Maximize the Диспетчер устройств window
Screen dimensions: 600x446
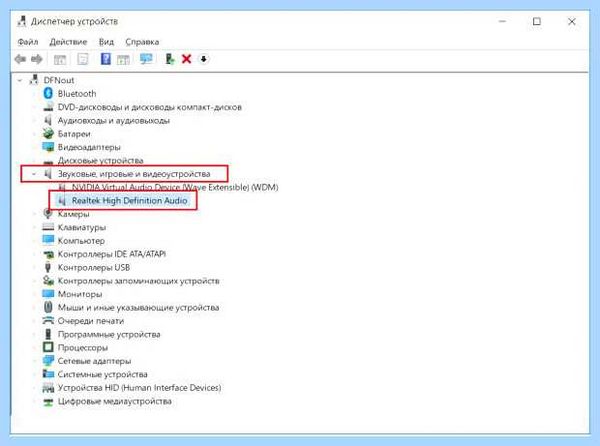[537, 21]
